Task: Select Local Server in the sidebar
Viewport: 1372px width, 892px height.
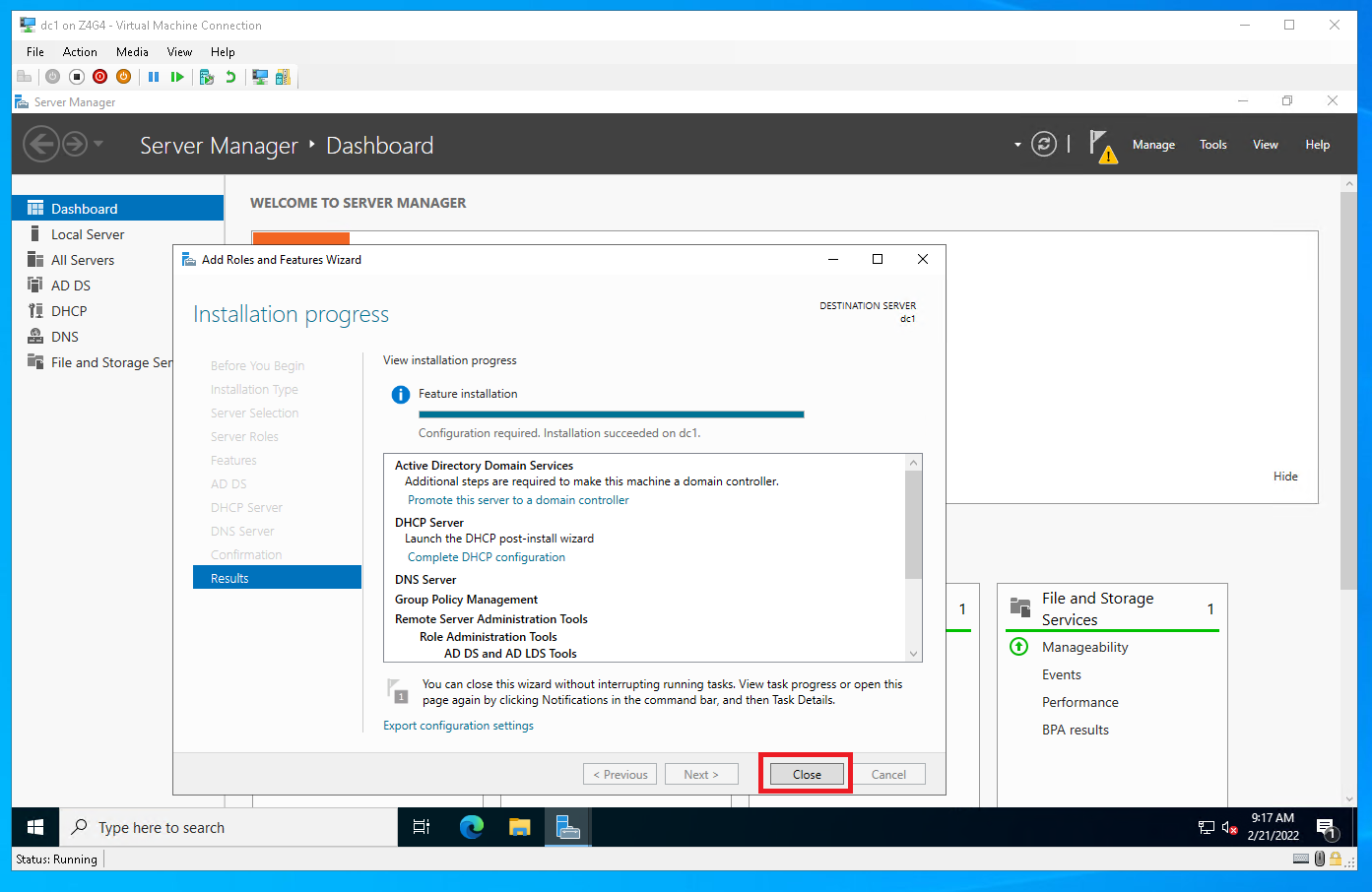Action: [118, 234]
